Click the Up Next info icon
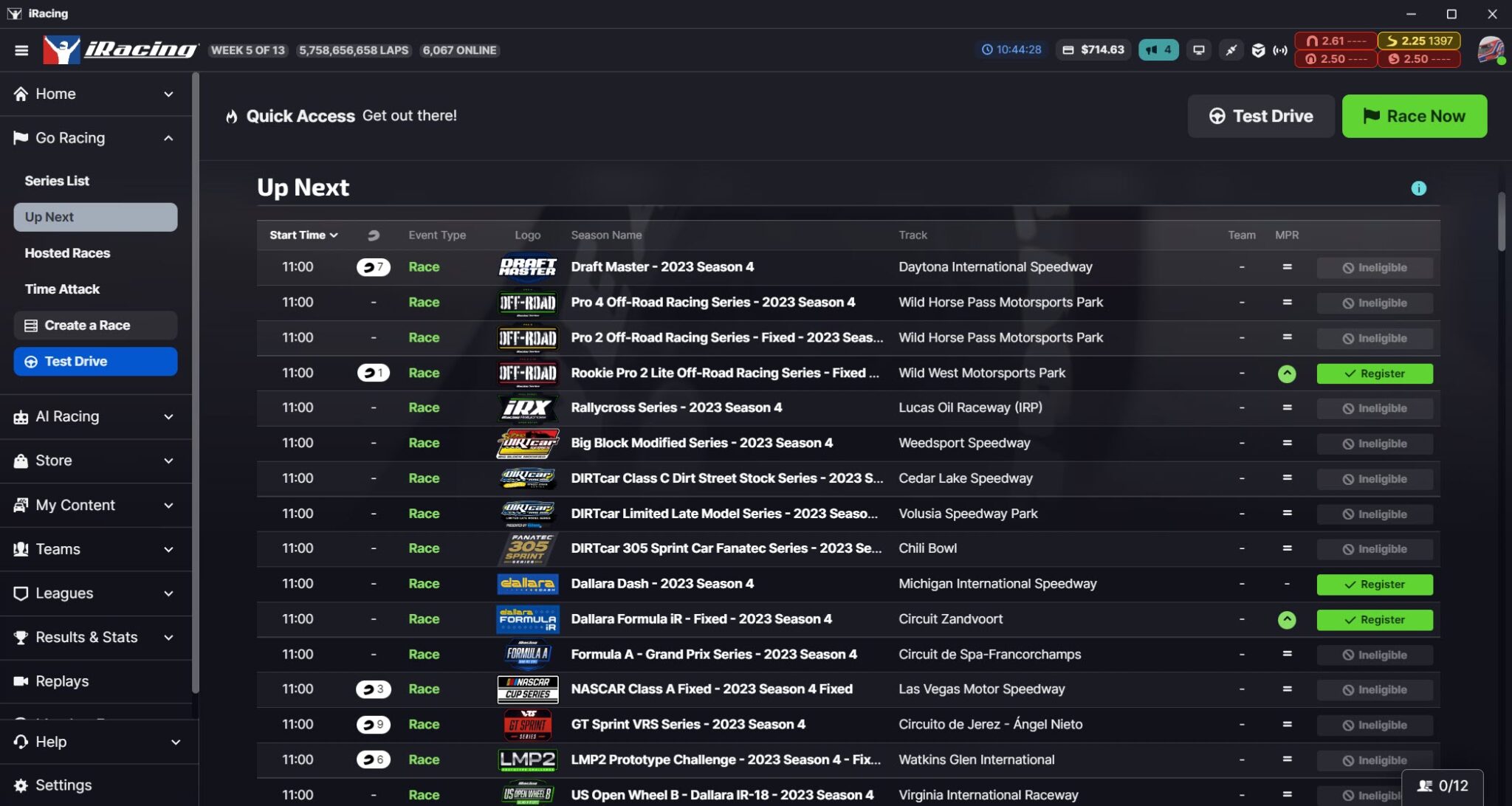Image resolution: width=1512 pixels, height=806 pixels. tap(1418, 188)
